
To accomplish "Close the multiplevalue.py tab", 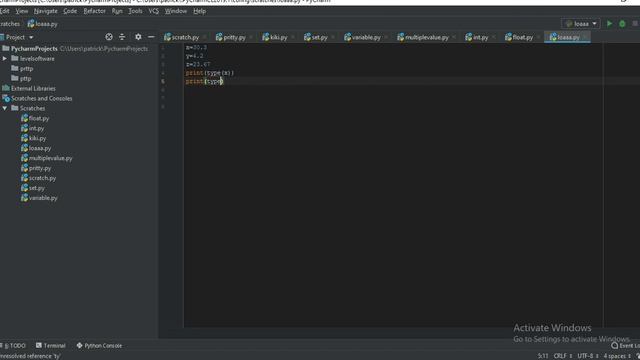I will pos(454,37).
